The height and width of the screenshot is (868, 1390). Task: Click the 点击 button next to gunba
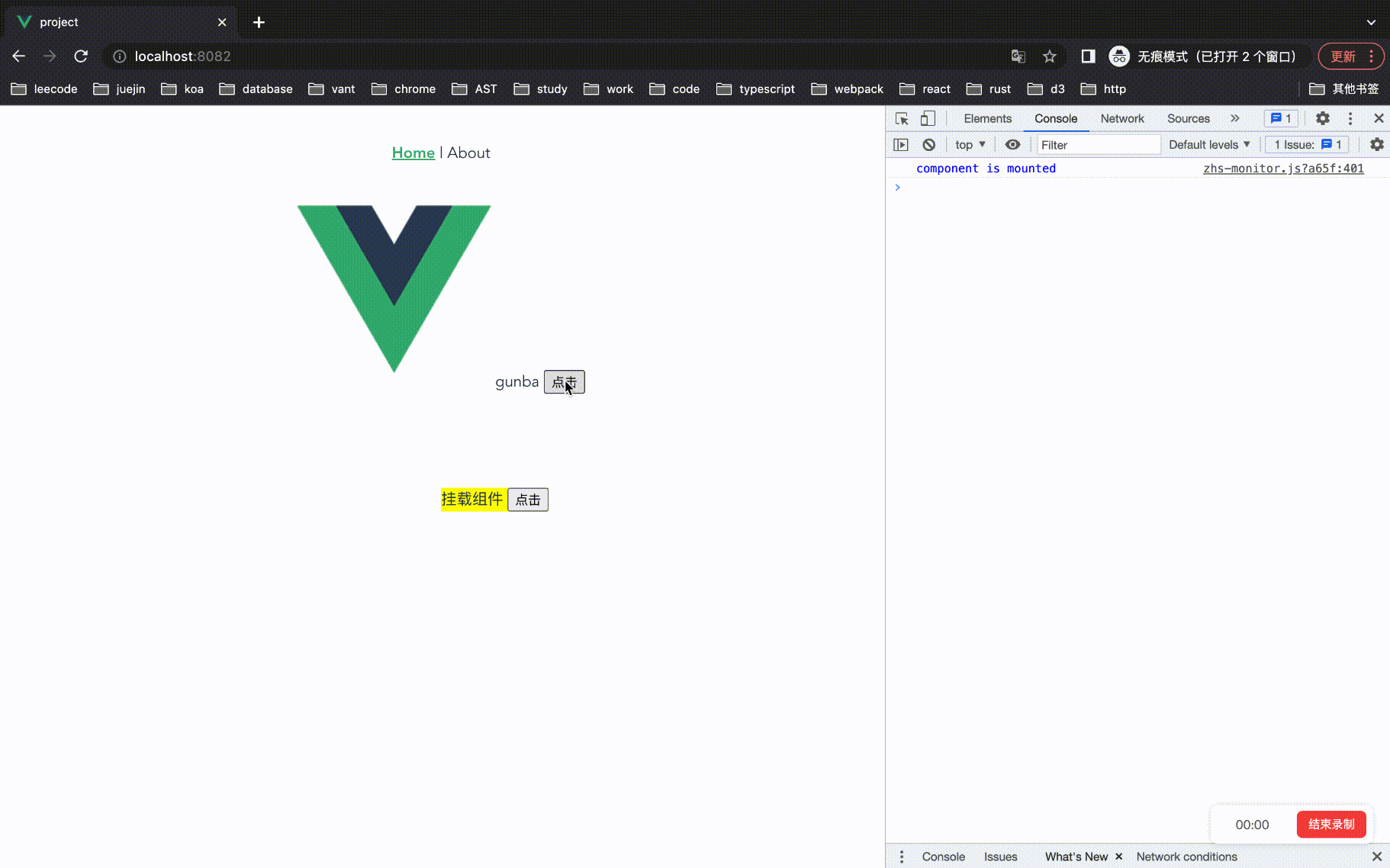(x=564, y=382)
